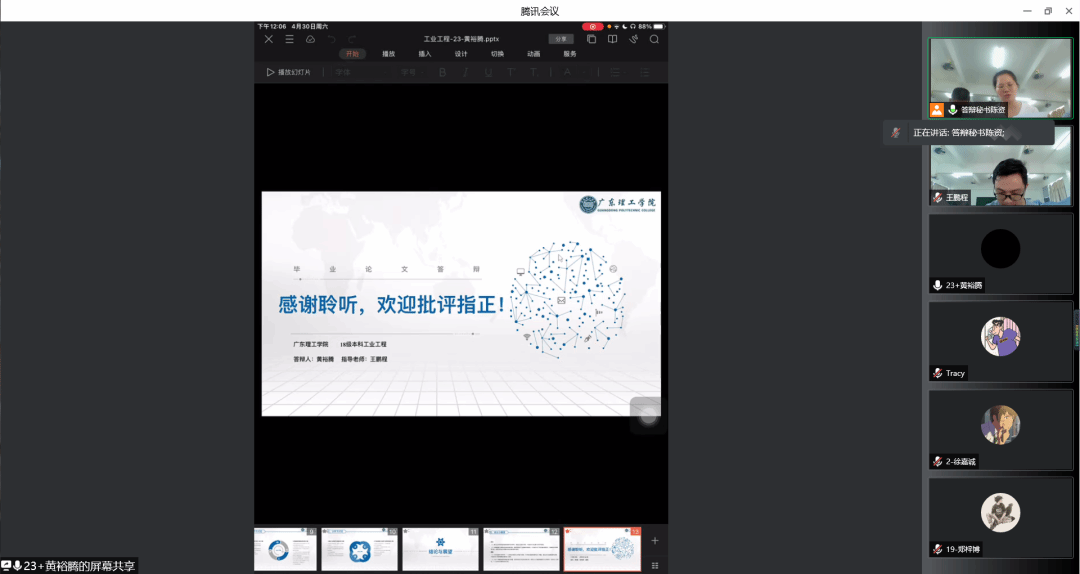Open the font size (字号) dropdown

409,72
